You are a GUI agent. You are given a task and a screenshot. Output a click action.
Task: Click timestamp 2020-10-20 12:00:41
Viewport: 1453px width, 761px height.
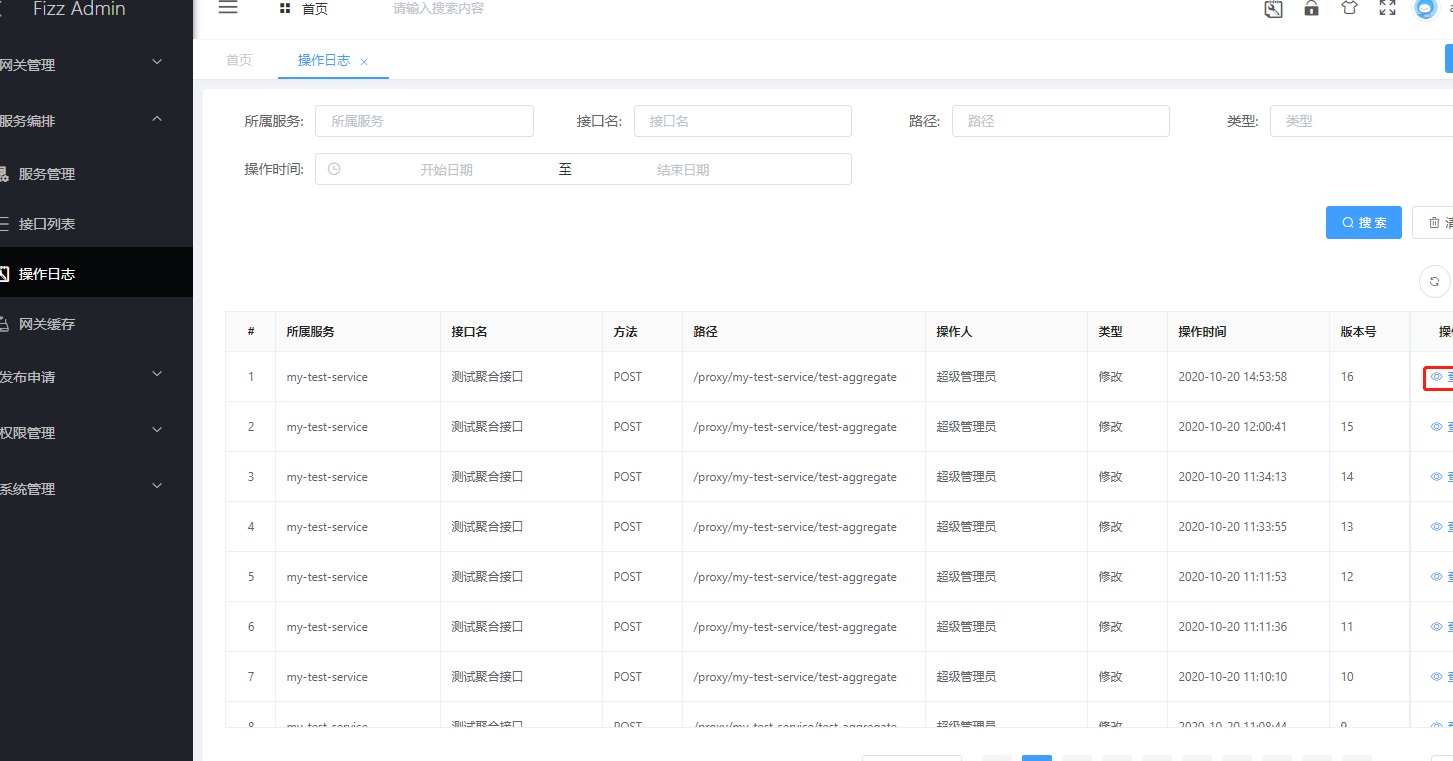[1232, 427]
